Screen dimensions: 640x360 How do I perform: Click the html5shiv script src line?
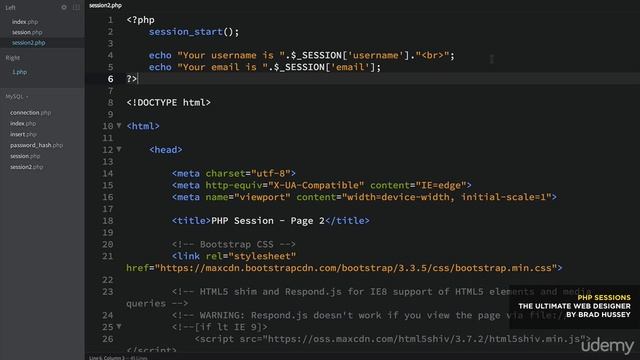click(393, 339)
